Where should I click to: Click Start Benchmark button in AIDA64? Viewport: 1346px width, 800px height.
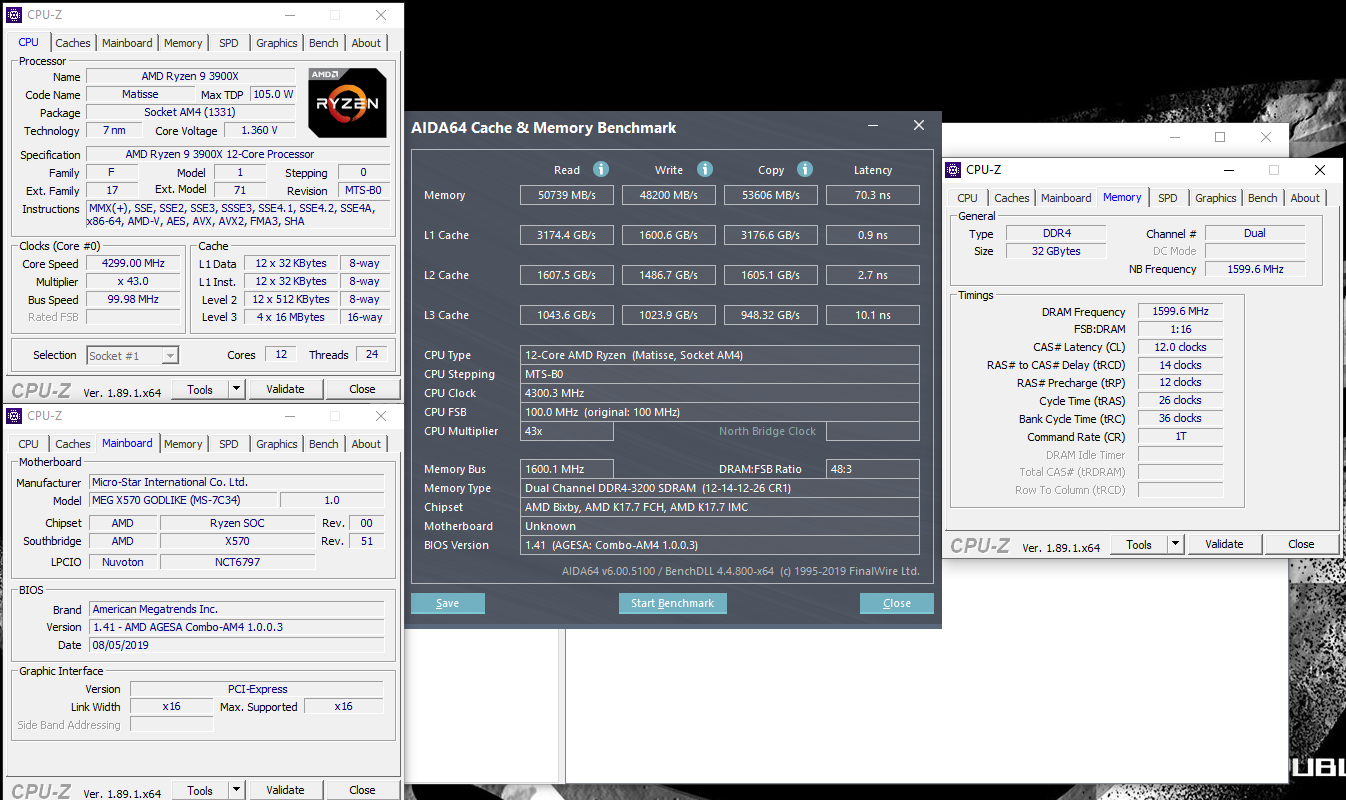click(x=673, y=603)
